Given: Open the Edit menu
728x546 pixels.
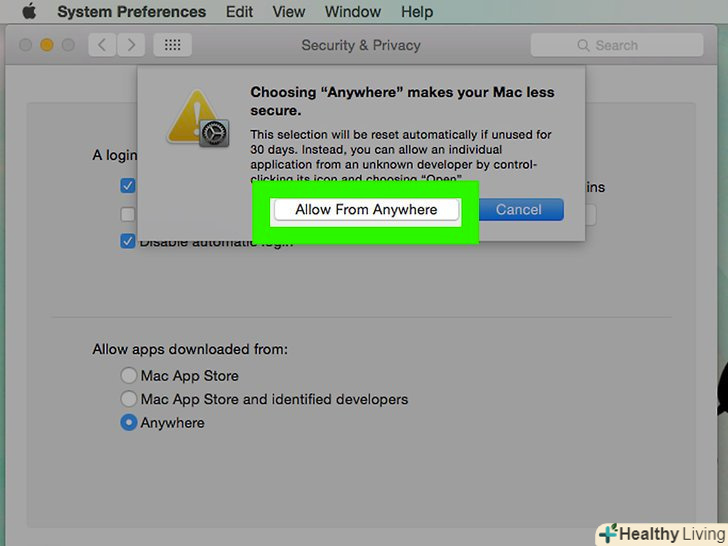Looking at the screenshot, I should pos(239,11).
